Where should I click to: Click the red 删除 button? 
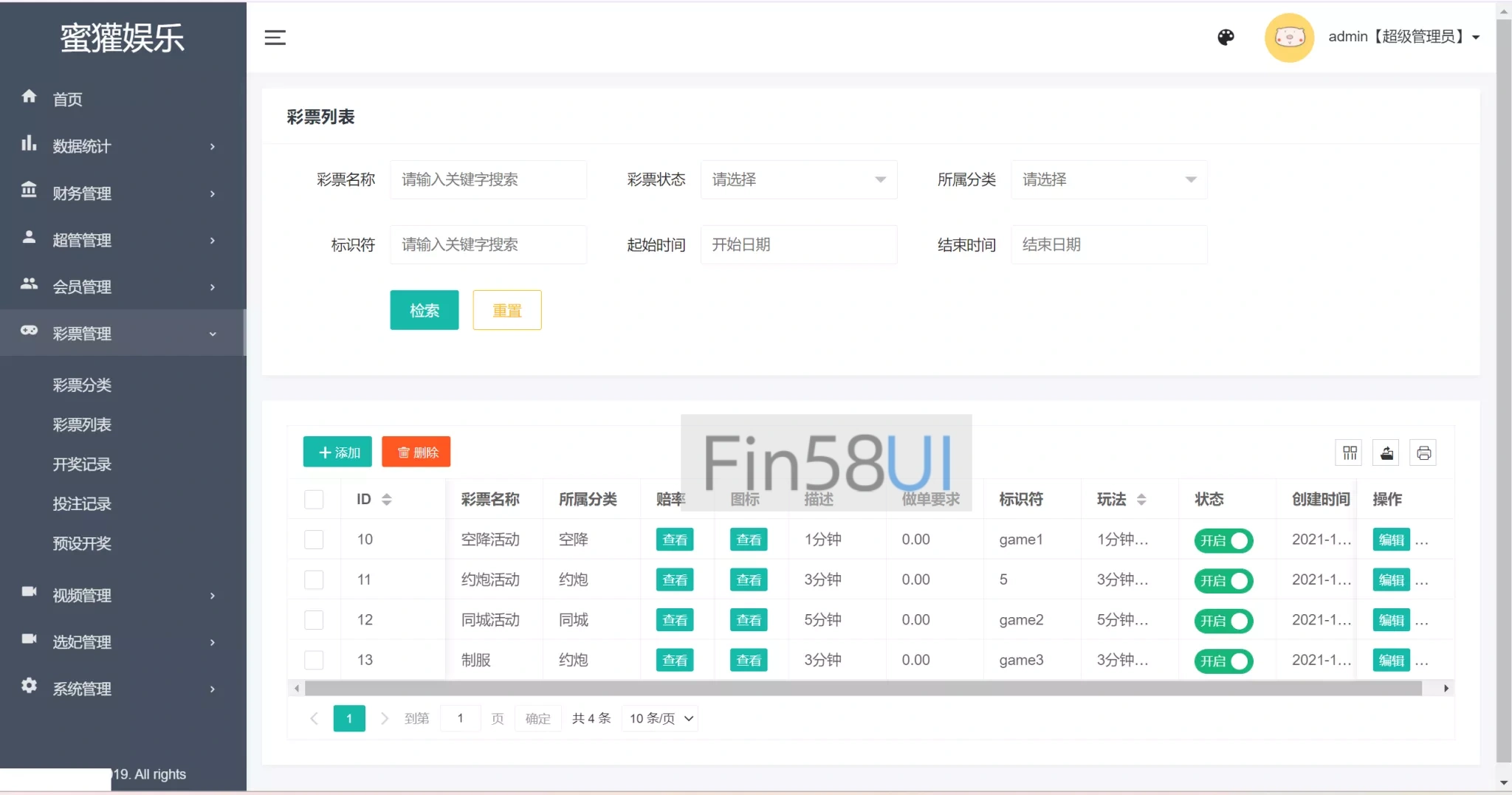click(x=416, y=452)
